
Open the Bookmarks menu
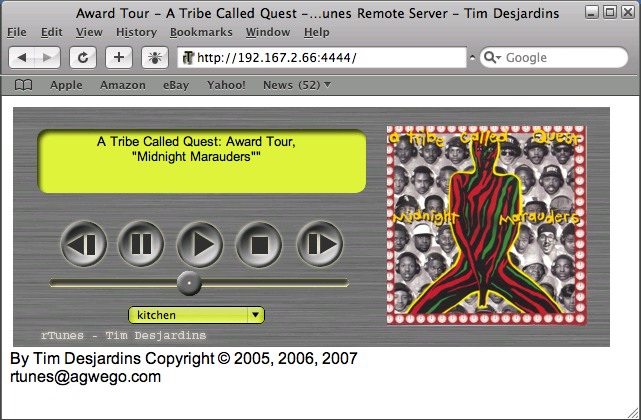tap(201, 32)
